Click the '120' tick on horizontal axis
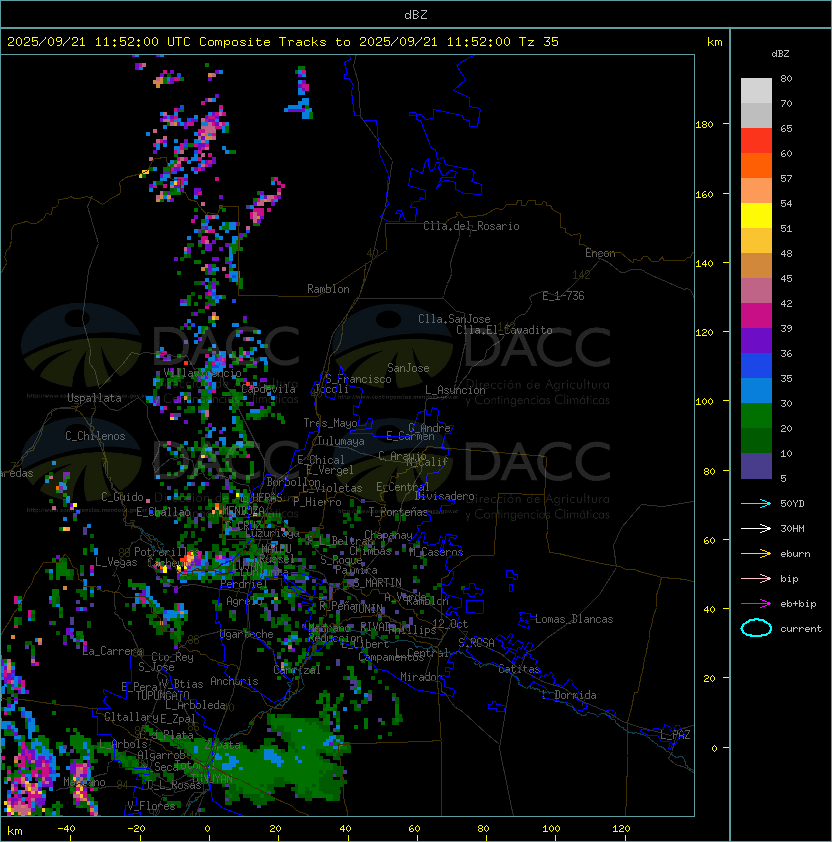This screenshot has width=832, height=842. point(621,829)
